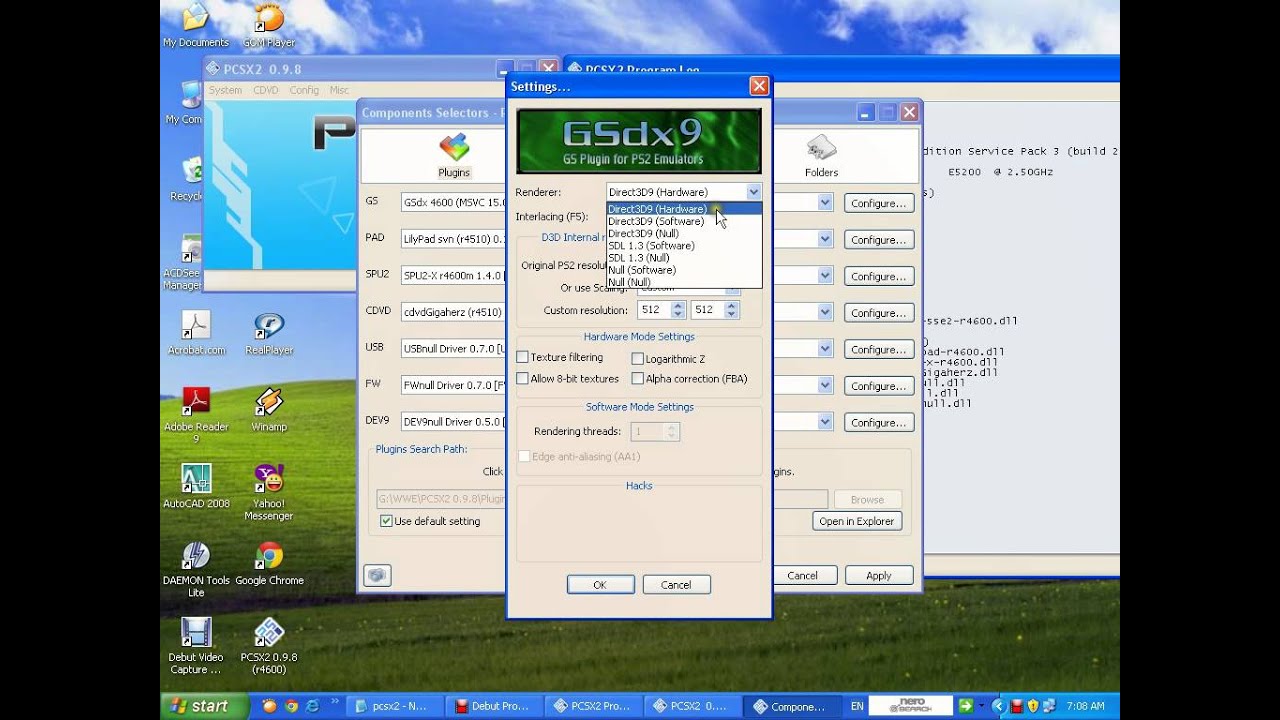Click Open in Explorer button

pos(857,521)
